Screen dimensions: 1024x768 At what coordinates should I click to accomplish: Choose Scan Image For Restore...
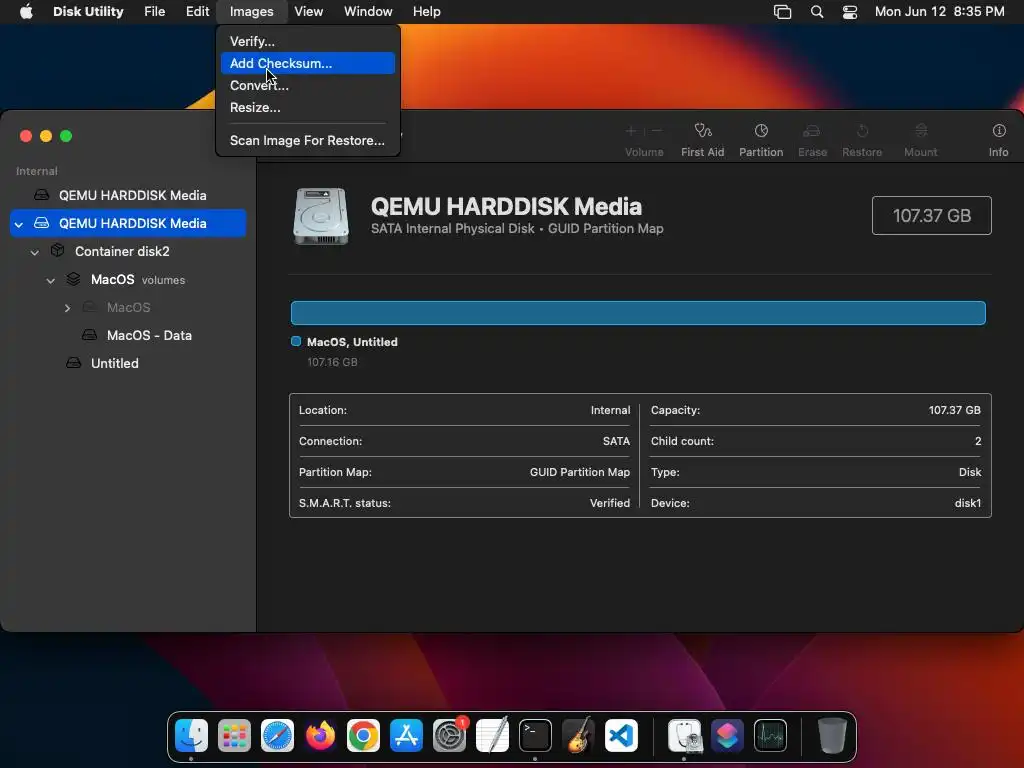(308, 140)
